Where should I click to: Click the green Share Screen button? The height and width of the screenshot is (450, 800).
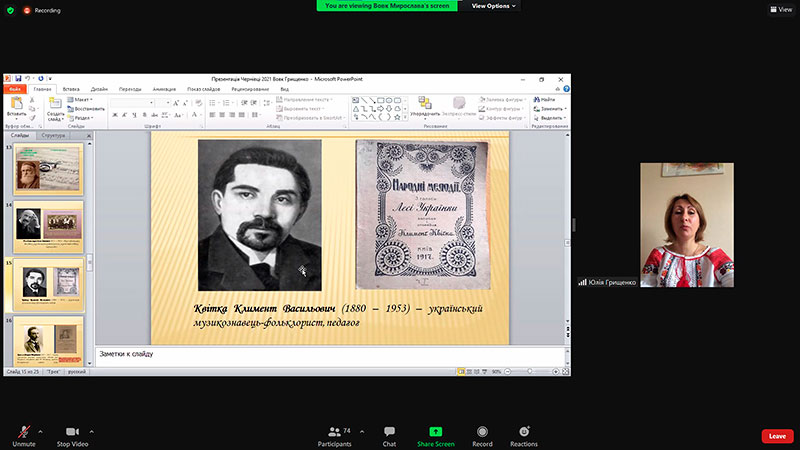pyautogui.click(x=435, y=436)
